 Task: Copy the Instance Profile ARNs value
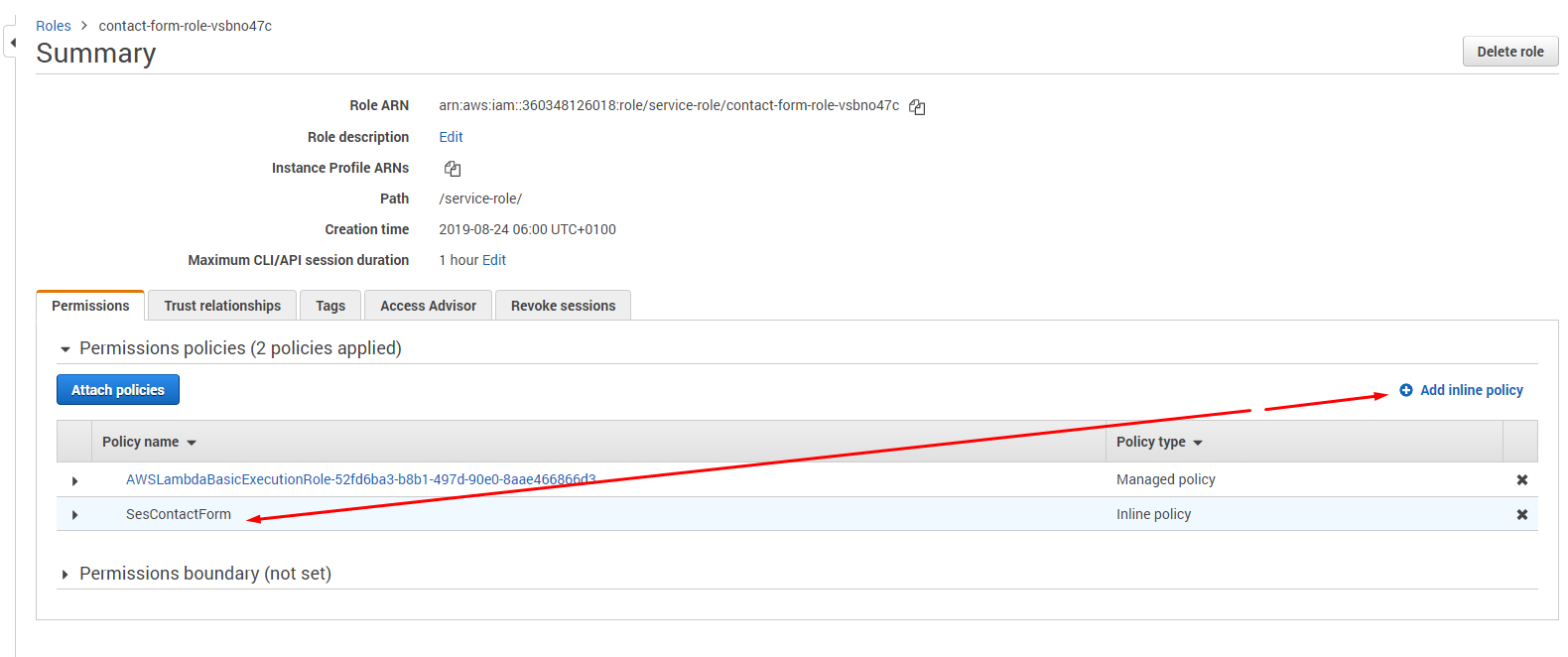pyautogui.click(x=453, y=169)
